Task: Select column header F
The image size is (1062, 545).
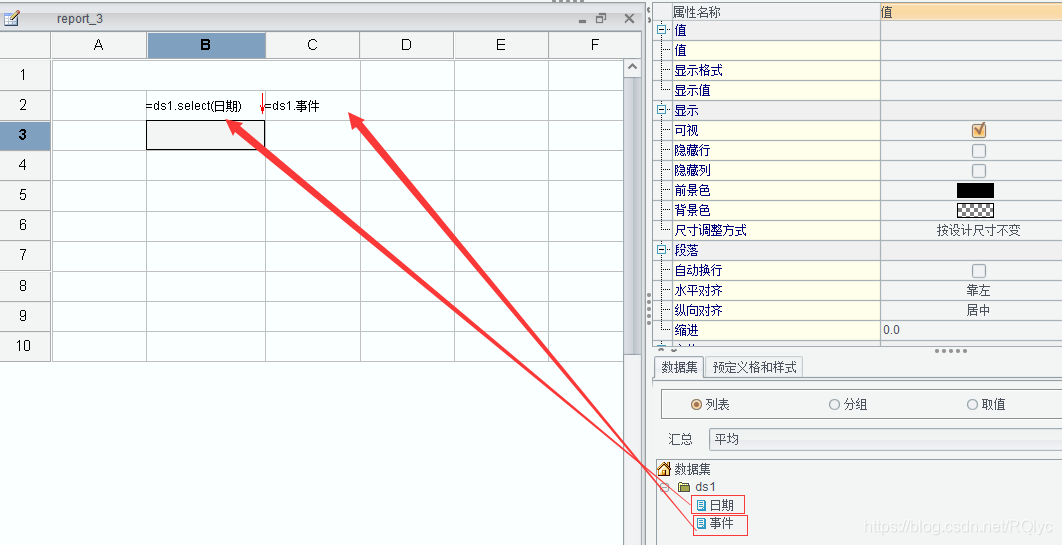Action: (594, 45)
